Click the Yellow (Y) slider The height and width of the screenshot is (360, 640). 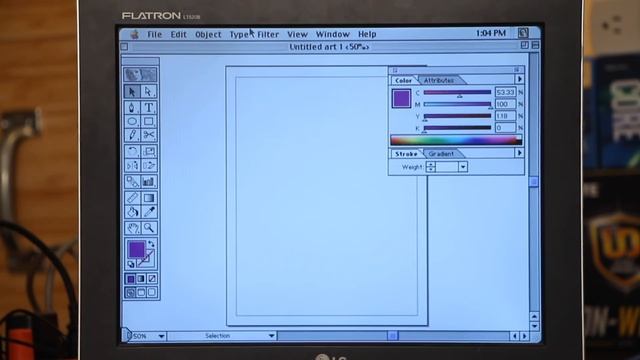click(457, 117)
